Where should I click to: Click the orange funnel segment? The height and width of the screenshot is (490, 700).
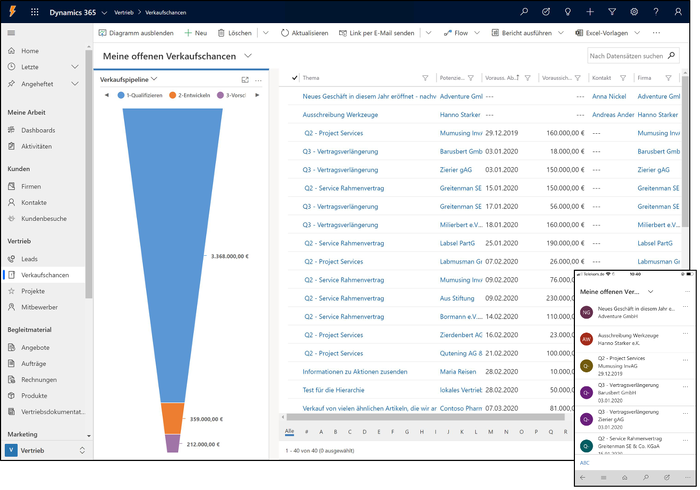coord(172,418)
